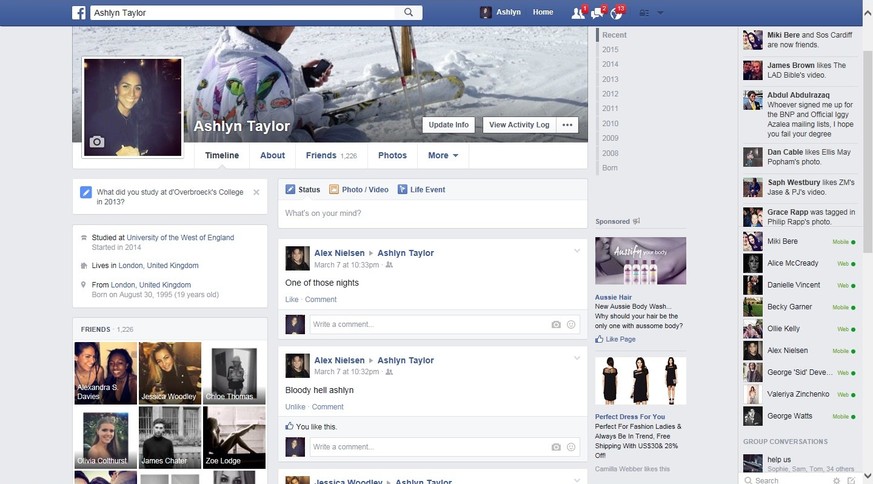Click the Facebook logo icon
Image resolution: width=873 pixels, height=484 pixels.
pyautogui.click(x=78, y=12)
